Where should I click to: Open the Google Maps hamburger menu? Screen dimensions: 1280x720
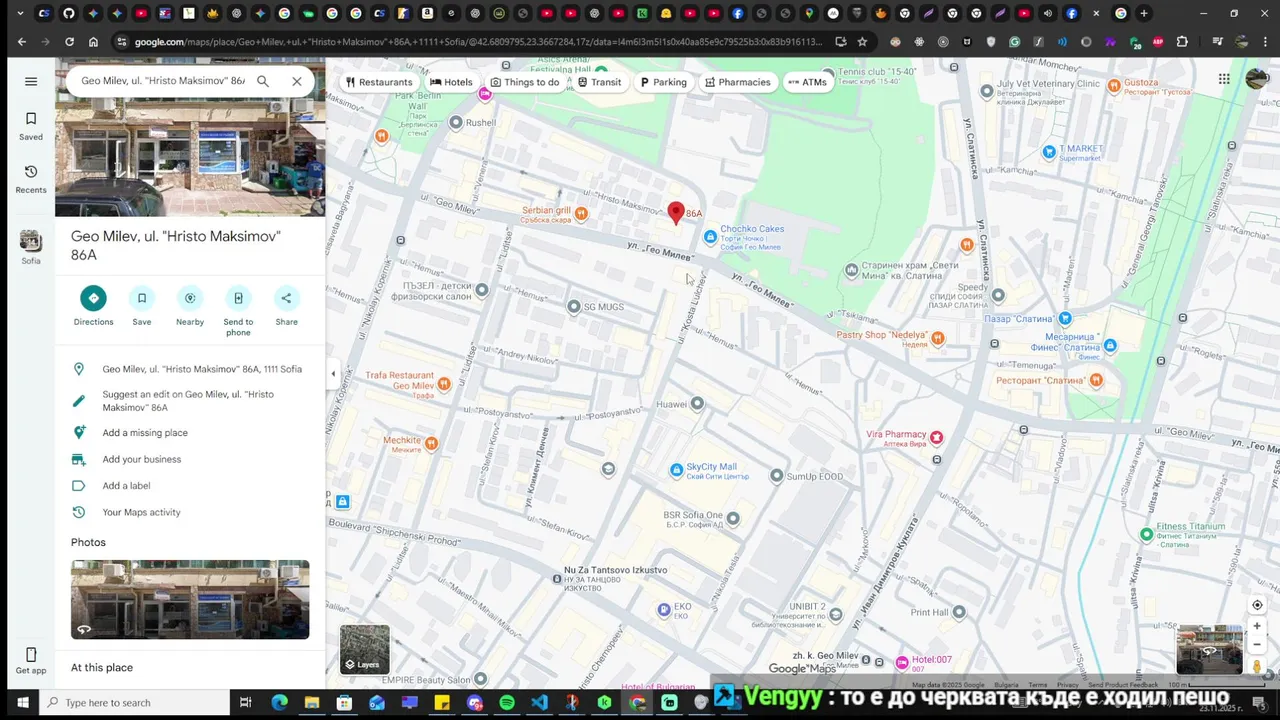point(31,82)
